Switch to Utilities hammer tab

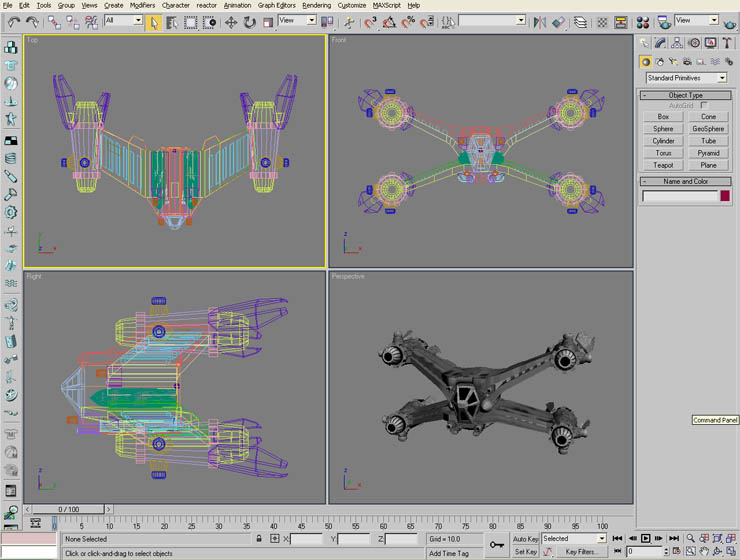726,43
